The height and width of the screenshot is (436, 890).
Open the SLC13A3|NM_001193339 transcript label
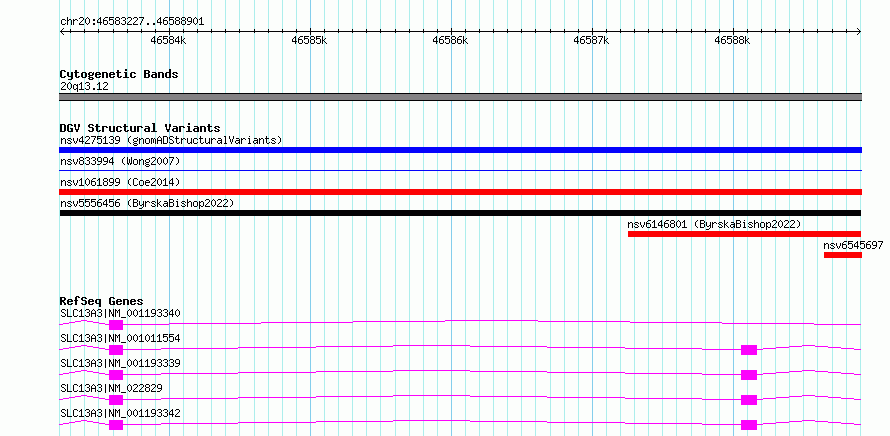(120, 363)
